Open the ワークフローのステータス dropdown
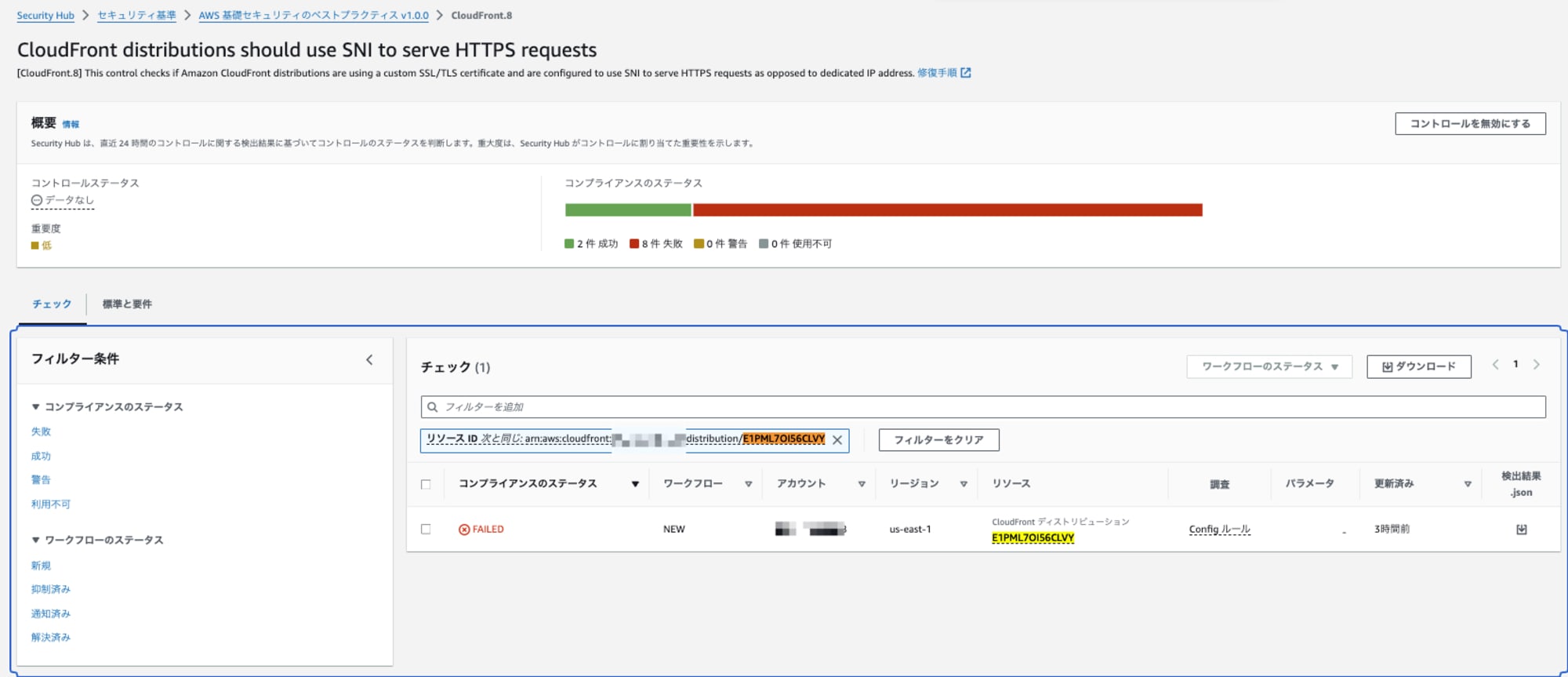The image size is (1568, 677). [1269, 367]
